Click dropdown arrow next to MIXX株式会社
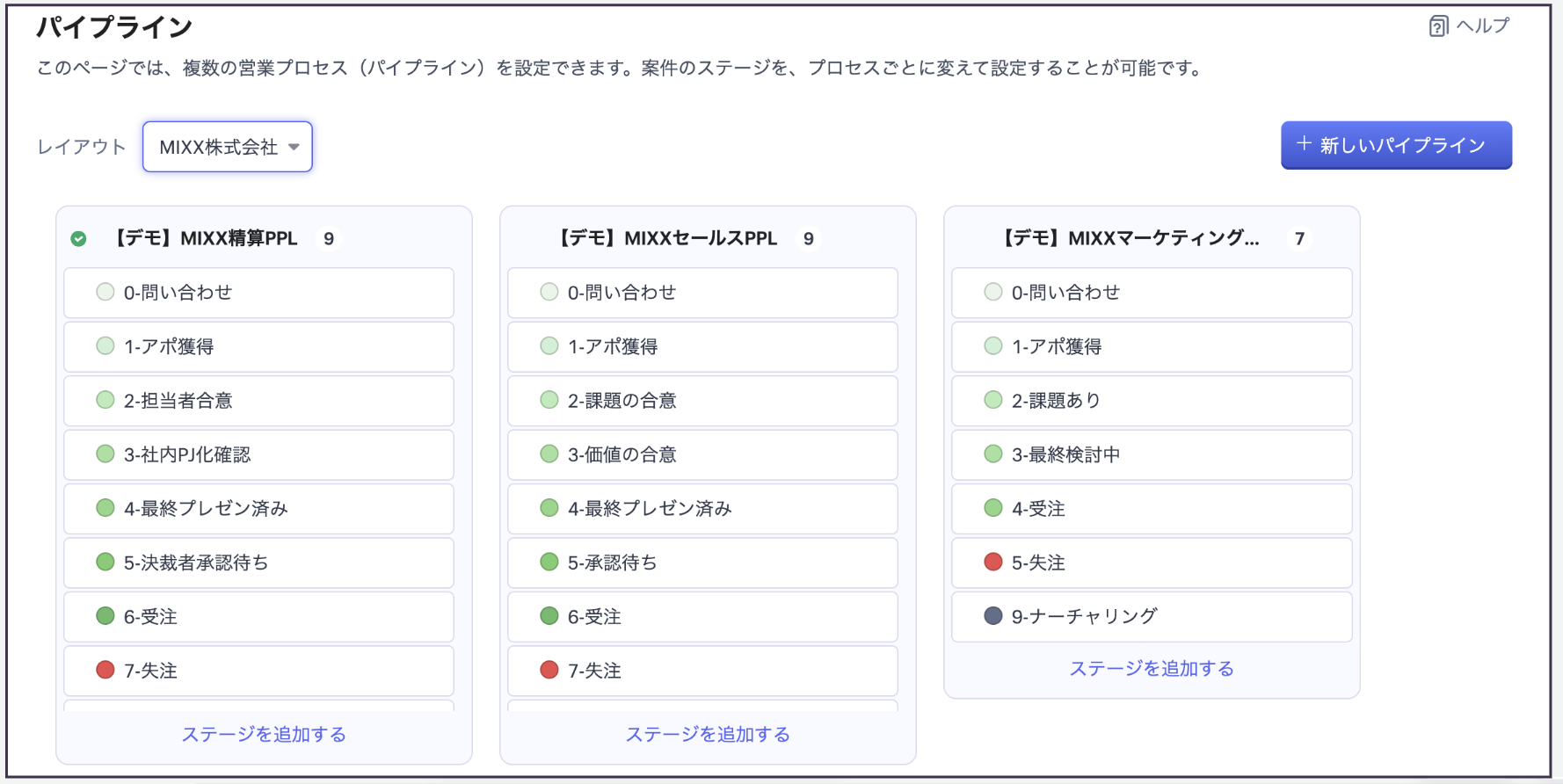Screen dimensions: 1563x784 [294, 147]
